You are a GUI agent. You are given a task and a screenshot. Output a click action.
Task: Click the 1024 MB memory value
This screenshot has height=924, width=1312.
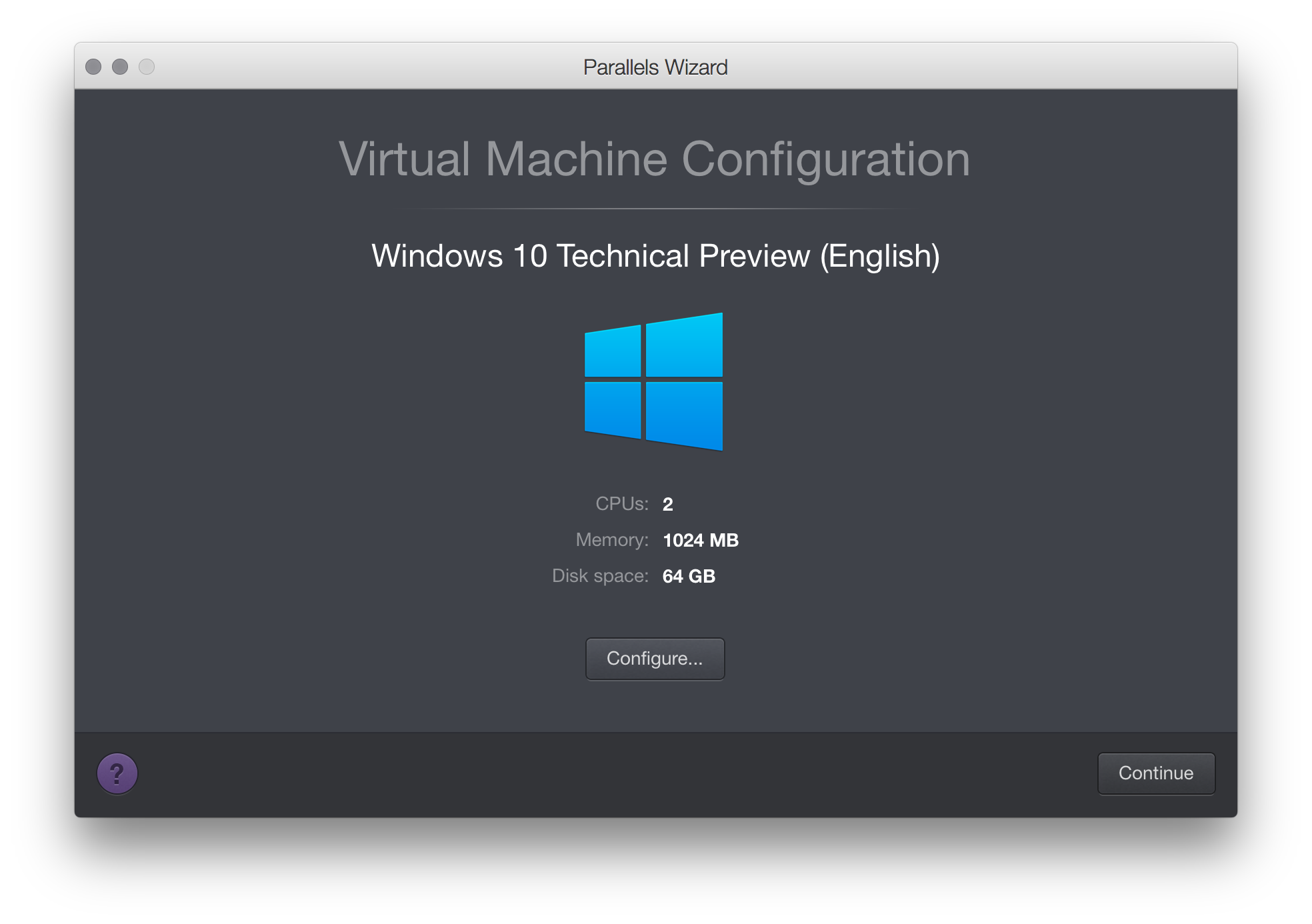pyautogui.click(x=700, y=540)
